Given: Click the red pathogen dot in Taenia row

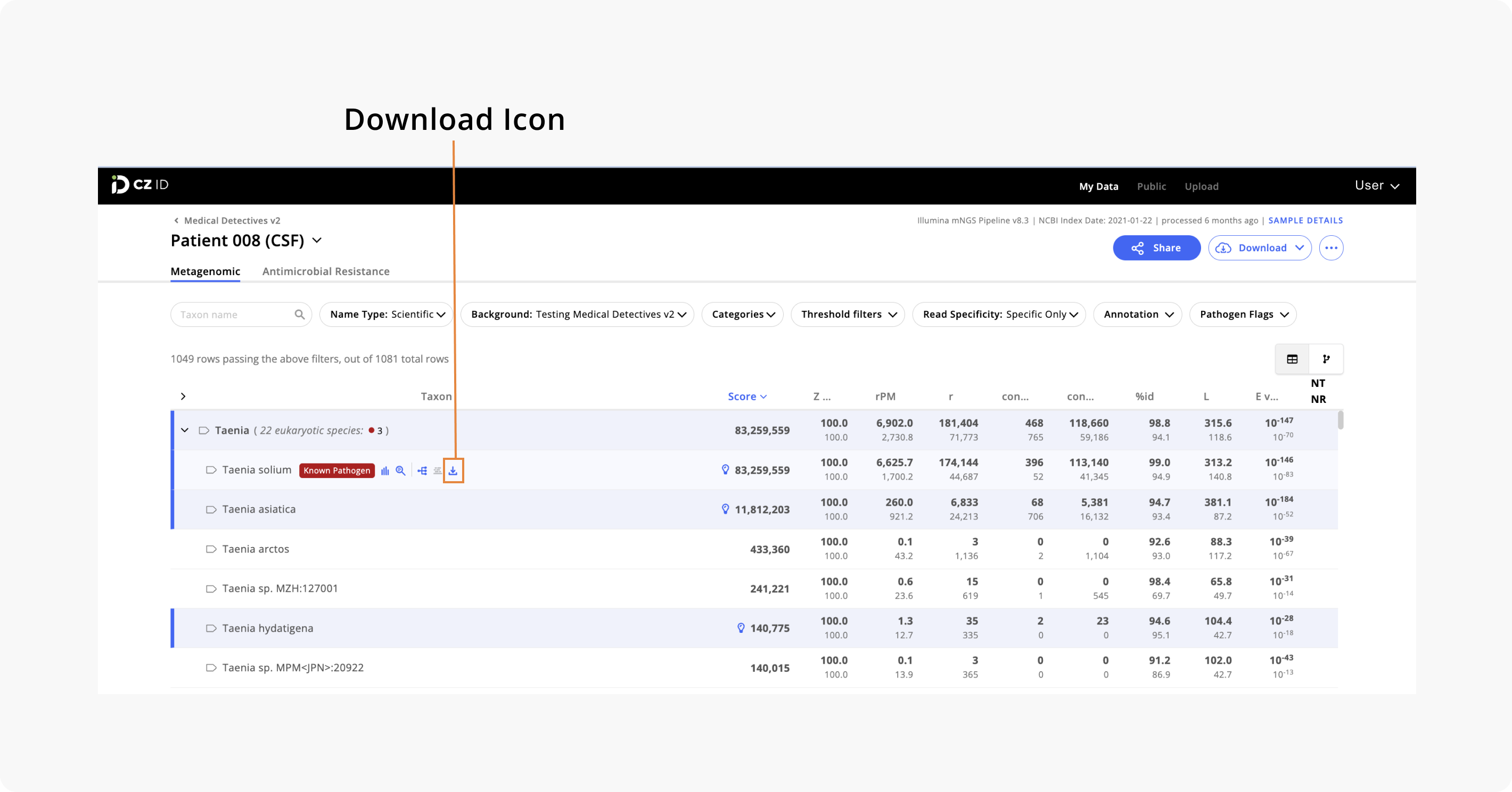Looking at the screenshot, I should pyautogui.click(x=372, y=430).
